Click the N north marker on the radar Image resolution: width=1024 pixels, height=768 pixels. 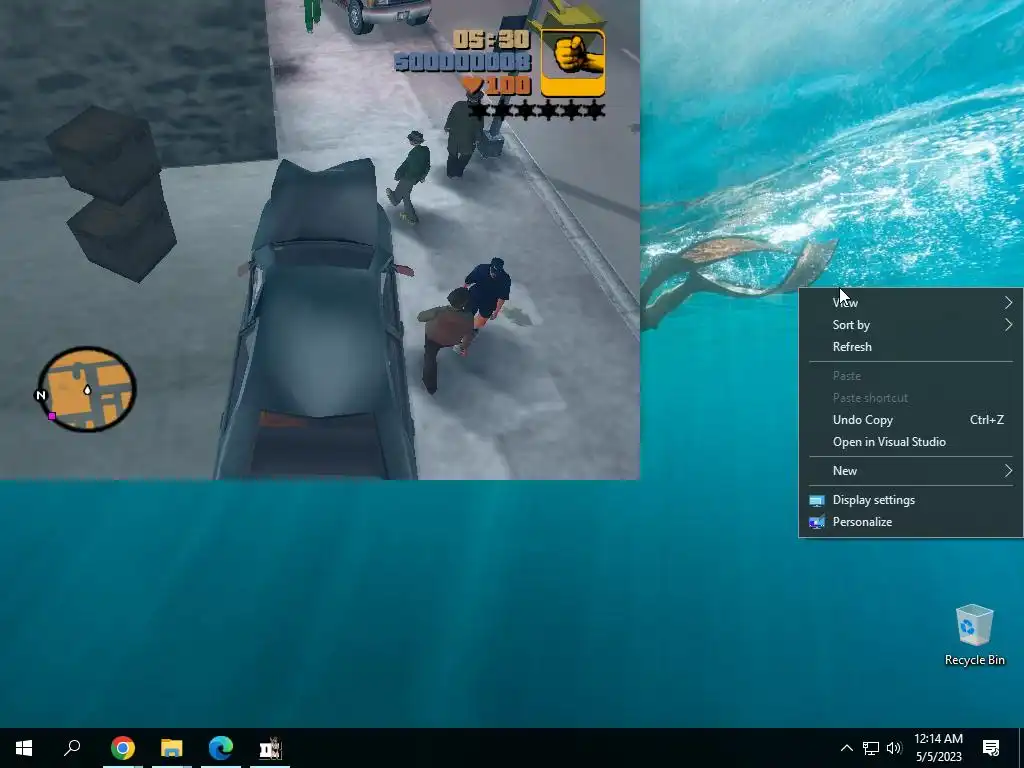pyautogui.click(x=40, y=395)
